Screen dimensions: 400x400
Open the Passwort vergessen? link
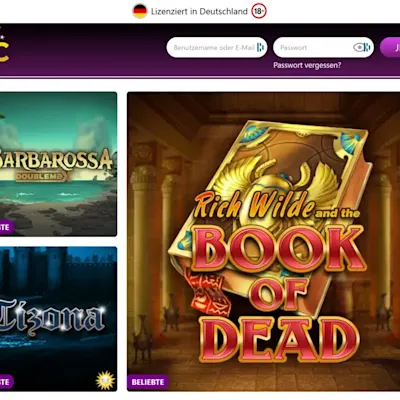point(307,65)
